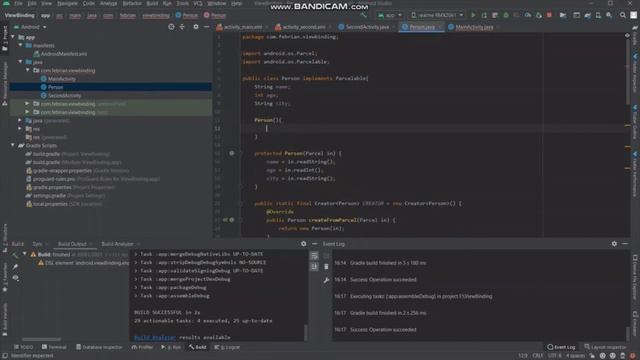
Task: Open the Refactor menu
Action: coord(132,3)
